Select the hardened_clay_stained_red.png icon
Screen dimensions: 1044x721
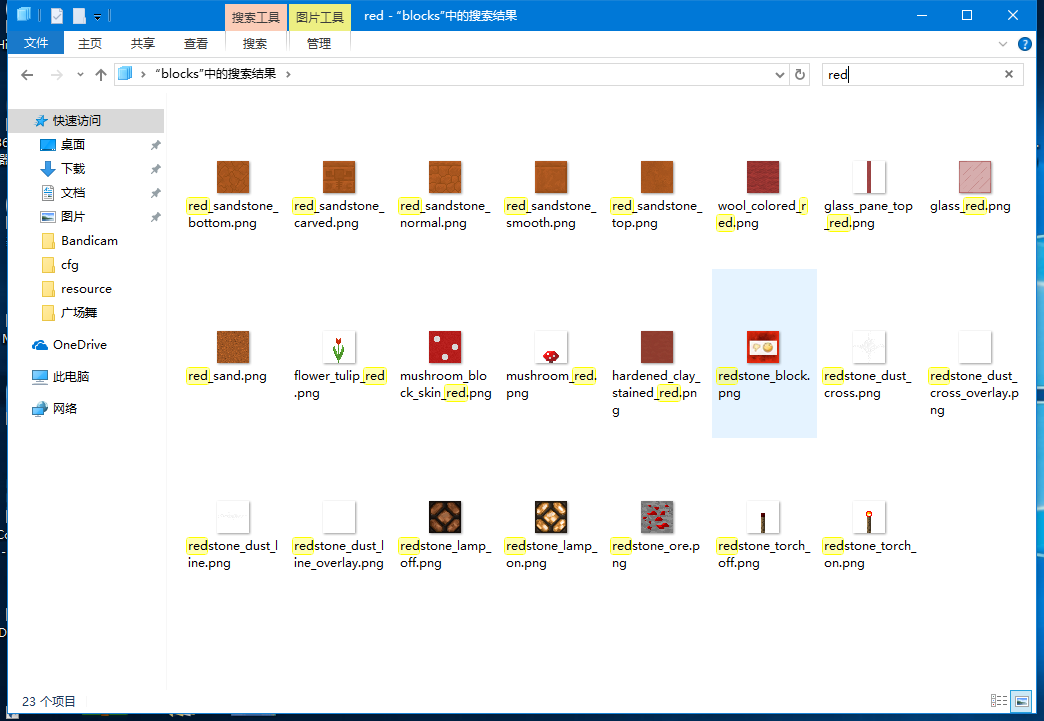click(x=656, y=347)
